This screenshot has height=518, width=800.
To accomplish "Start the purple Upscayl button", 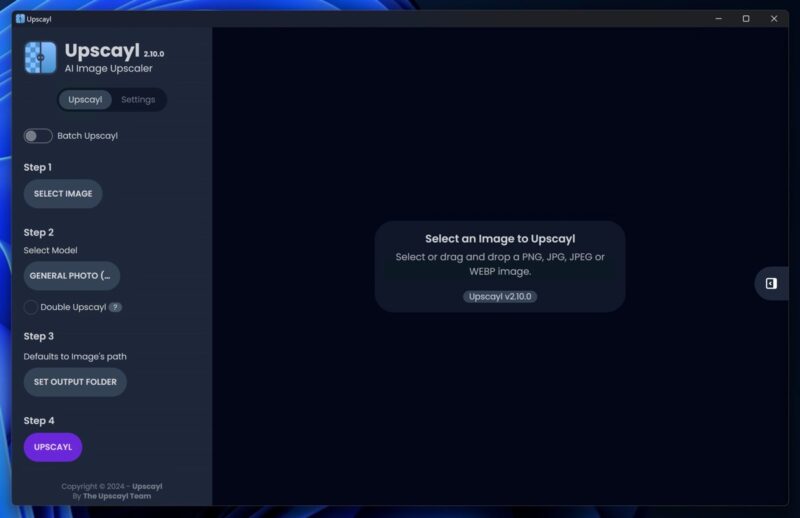I will coord(53,447).
